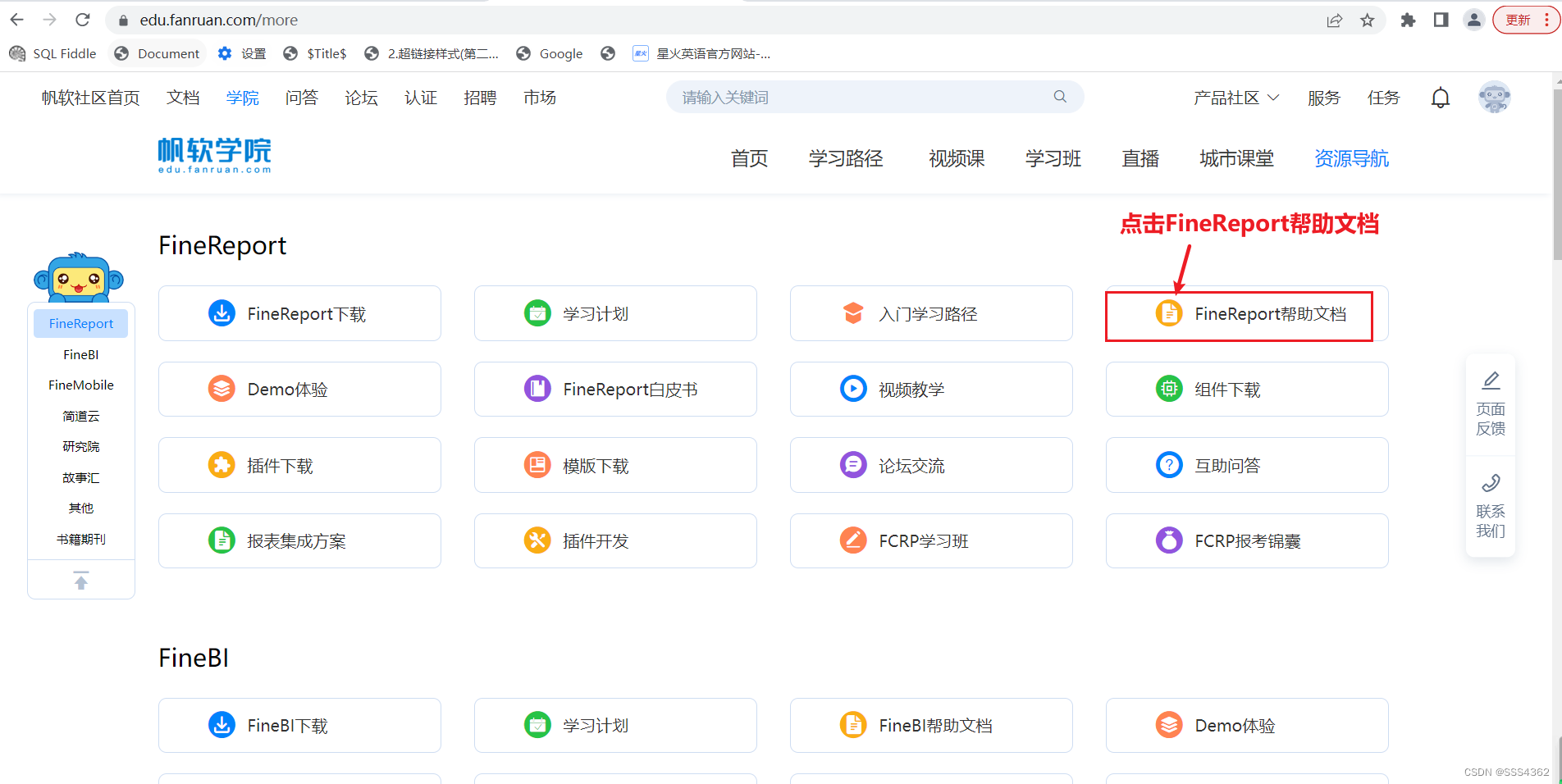Open the 首页 tab in 帆软学院 nav
Screen dimensions: 1562x784
click(749, 158)
